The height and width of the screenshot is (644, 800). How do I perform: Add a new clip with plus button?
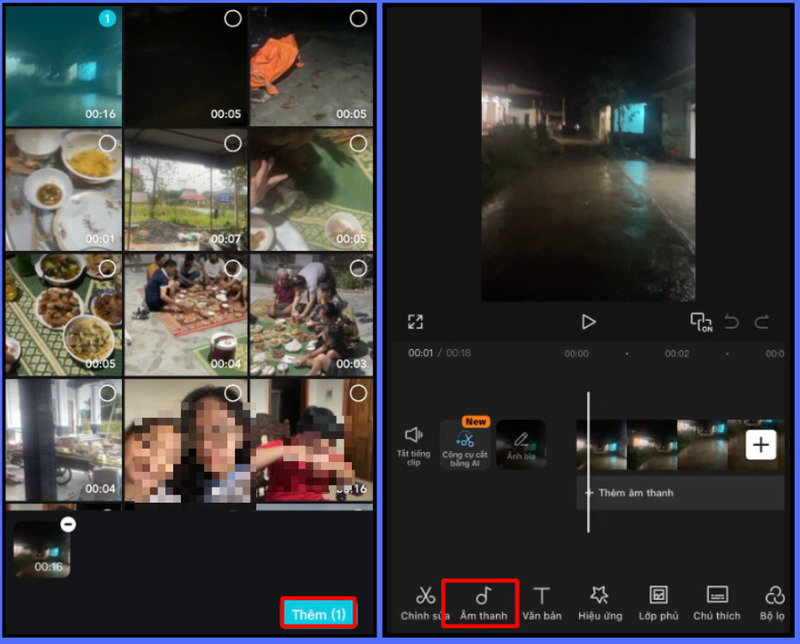tap(761, 445)
